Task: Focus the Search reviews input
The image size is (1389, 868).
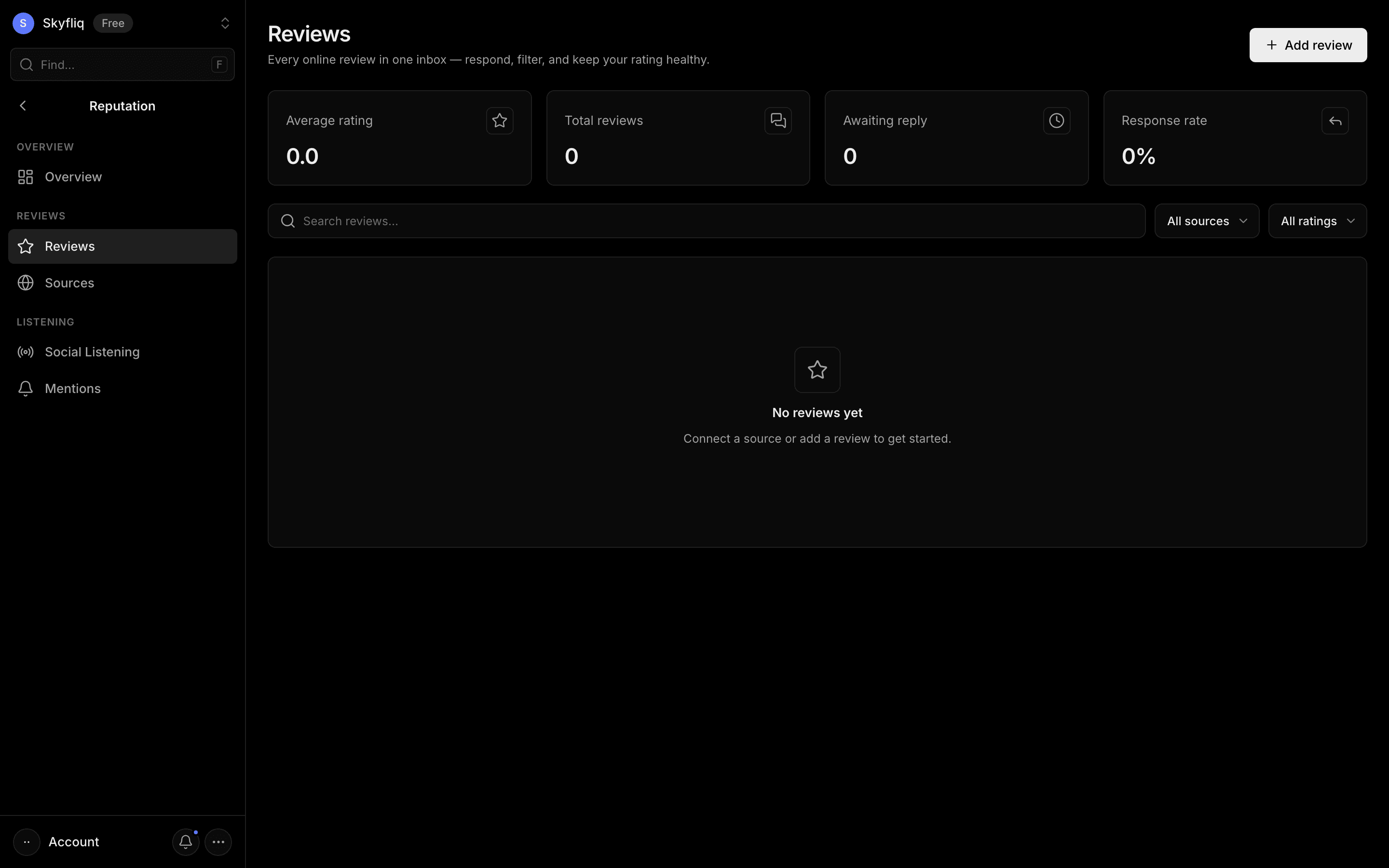Action: [x=707, y=221]
